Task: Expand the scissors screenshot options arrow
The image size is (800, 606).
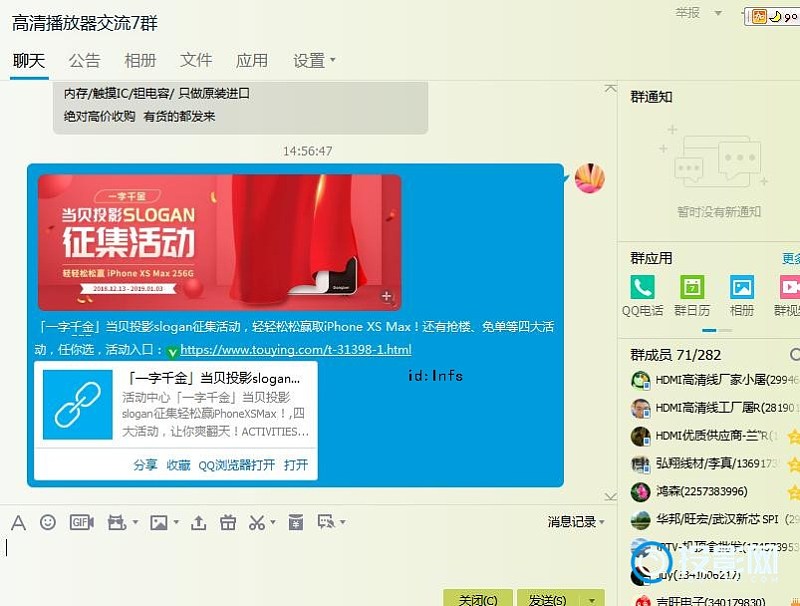Action: tap(273, 522)
